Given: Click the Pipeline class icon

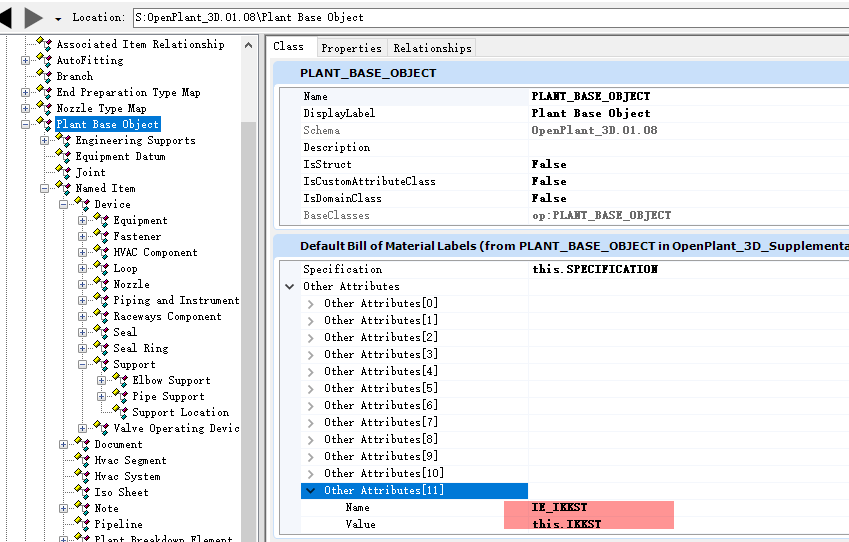Looking at the screenshot, I should point(82,524).
